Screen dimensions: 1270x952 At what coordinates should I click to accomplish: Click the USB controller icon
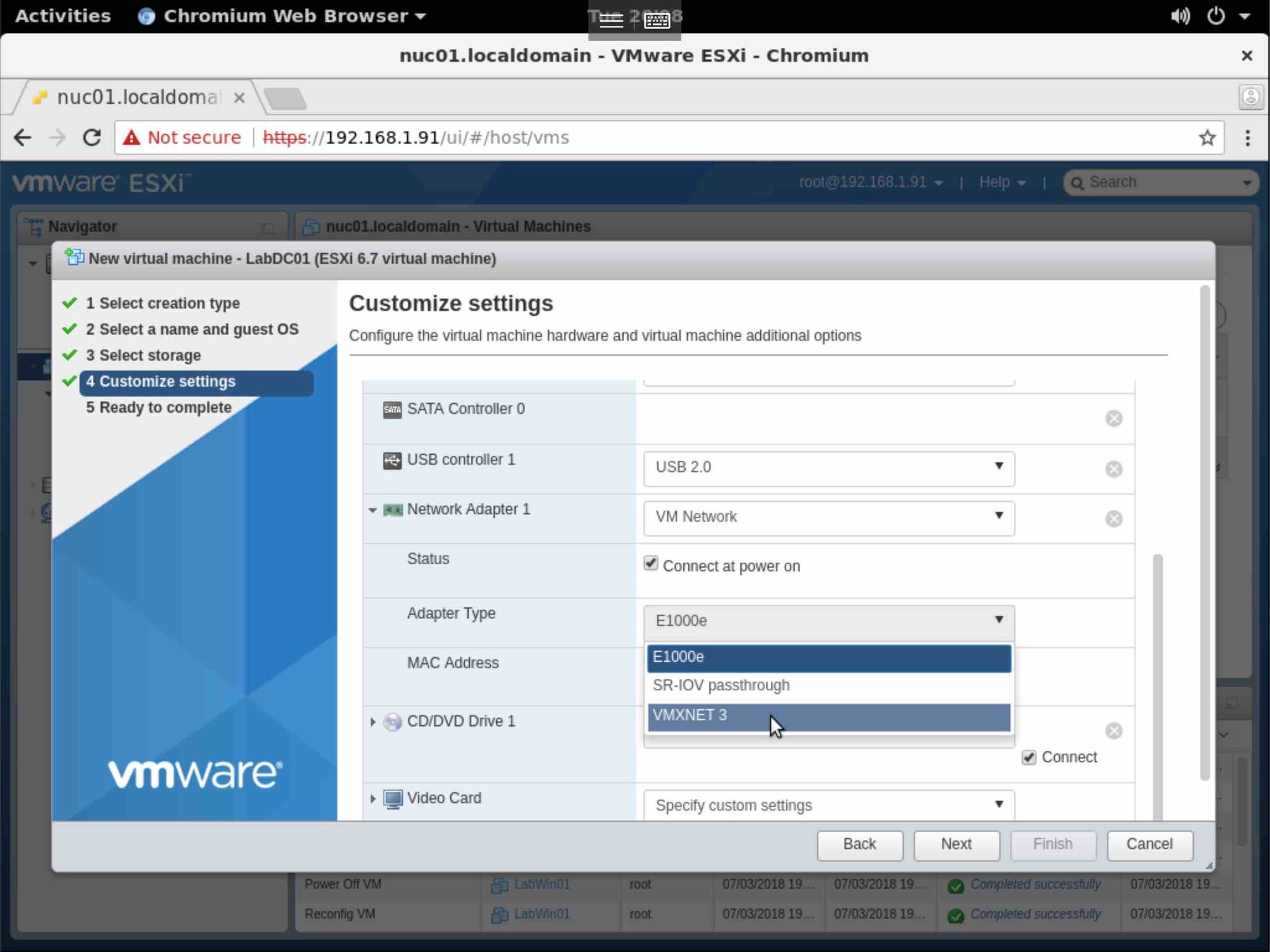[392, 460]
